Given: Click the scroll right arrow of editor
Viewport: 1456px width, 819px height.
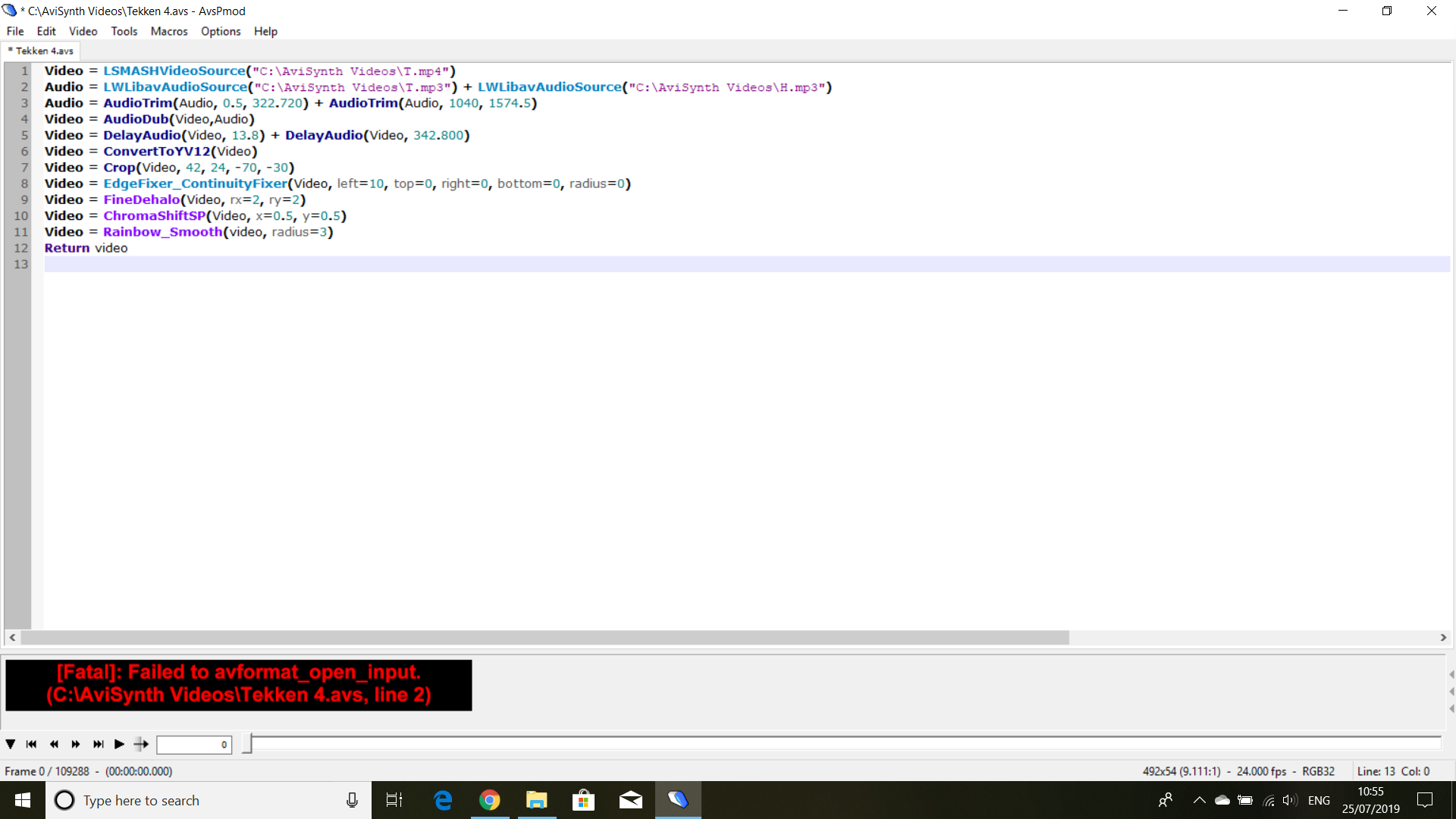Looking at the screenshot, I should [1443, 638].
